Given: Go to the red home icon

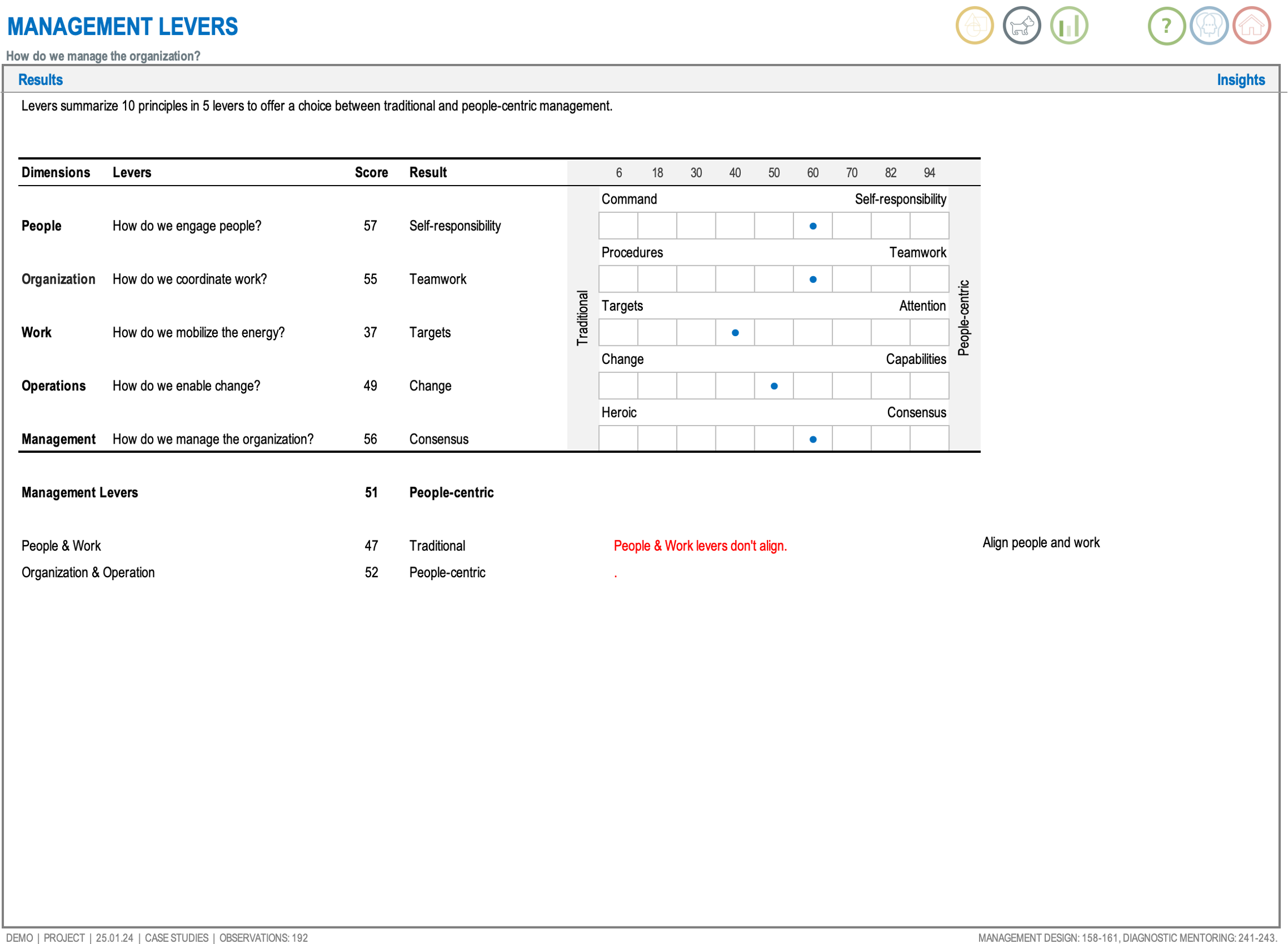Looking at the screenshot, I should point(1251,25).
